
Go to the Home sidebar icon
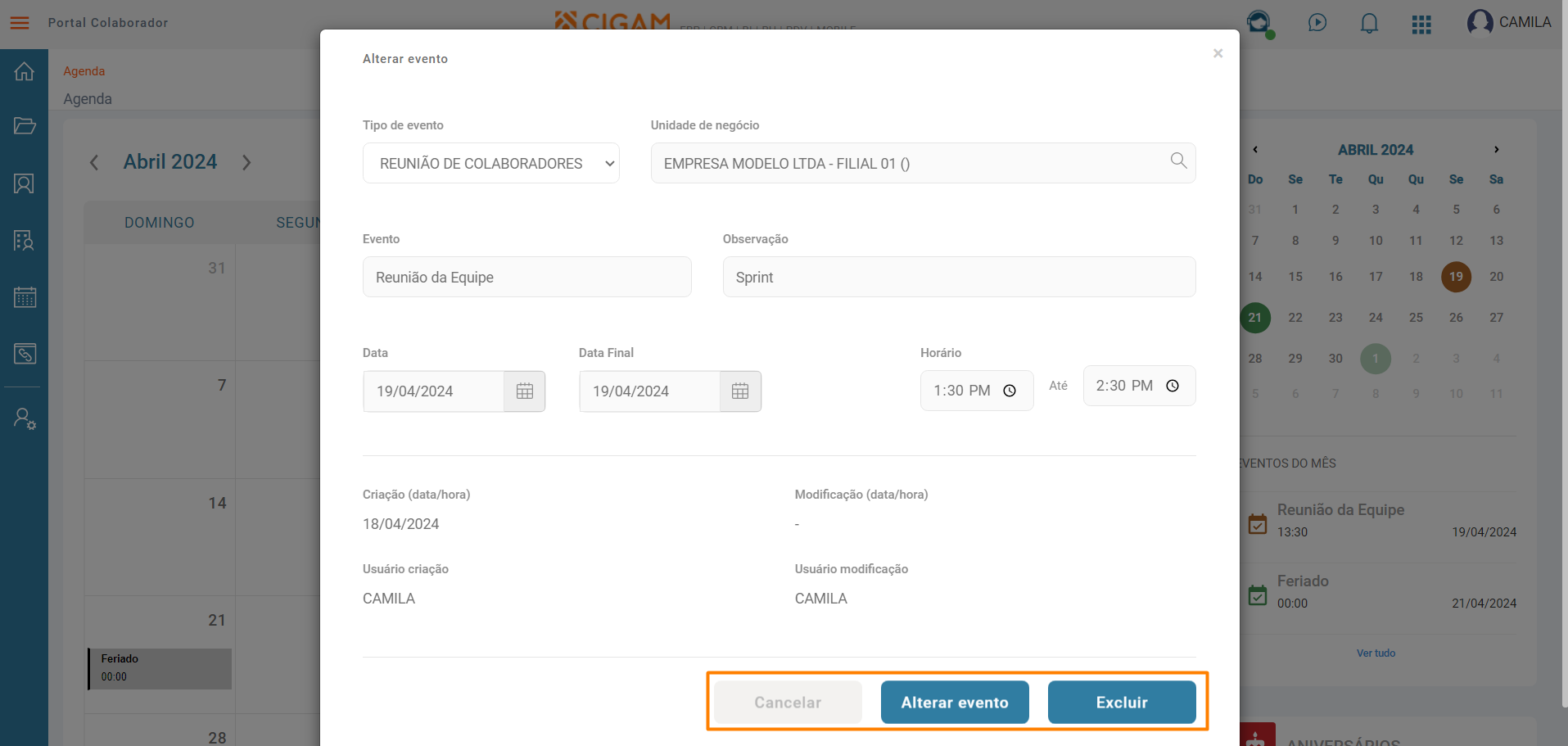coord(25,71)
